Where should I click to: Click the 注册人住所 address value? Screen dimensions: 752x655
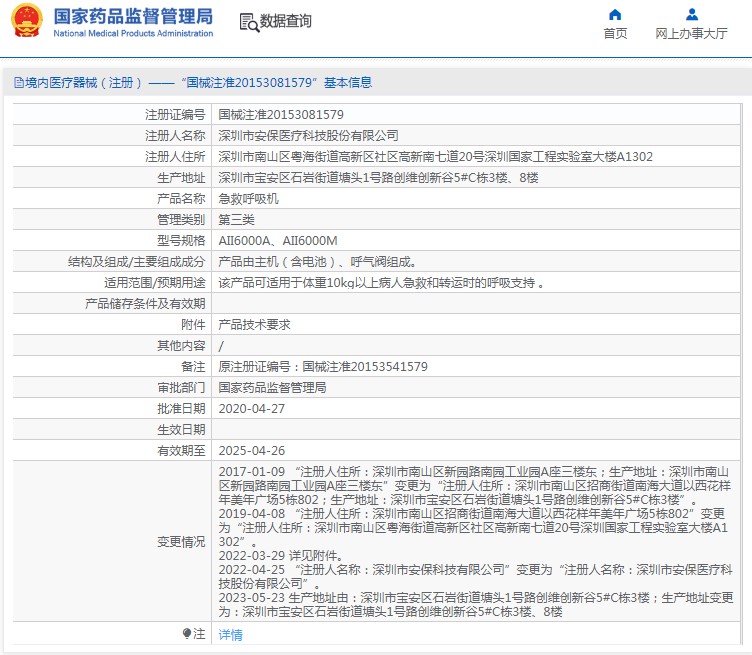point(435,157)
